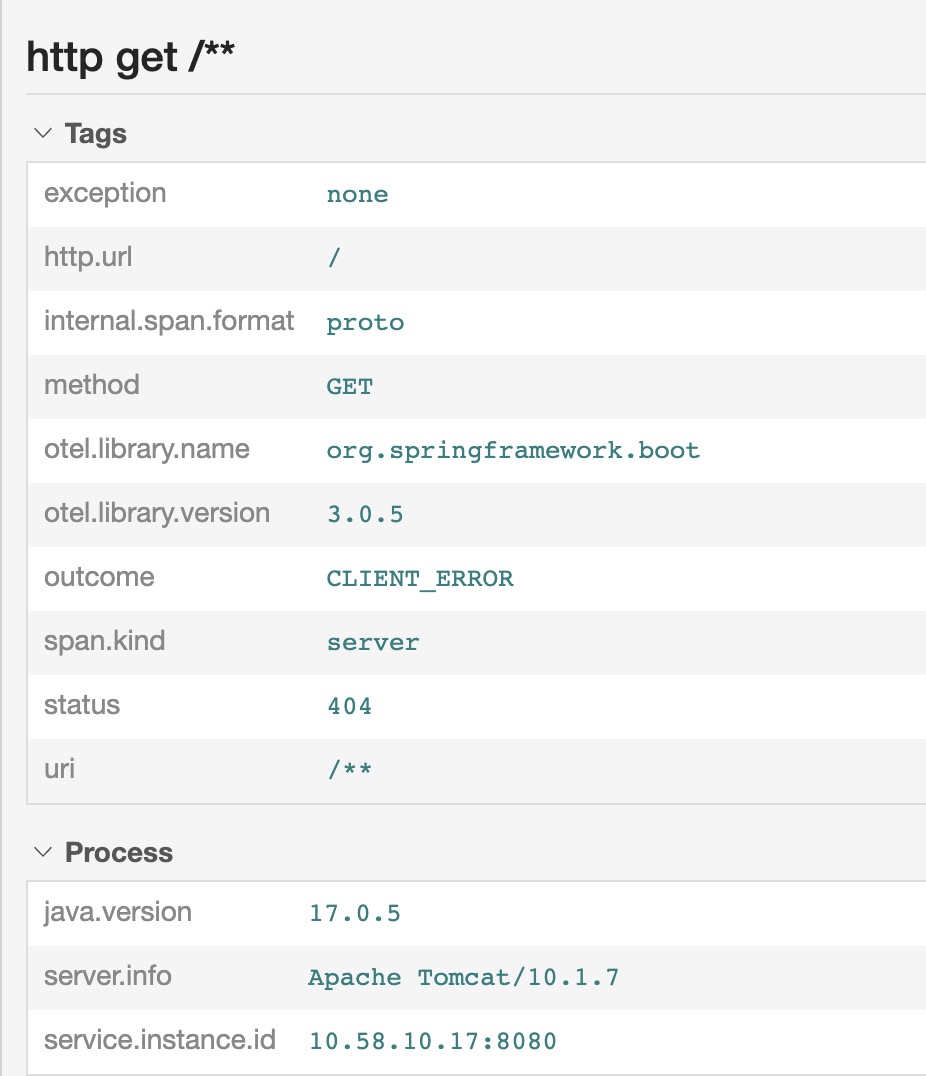926x1076 pixels.
Task: Click the span.kind value server
Action: pos(373,642)
